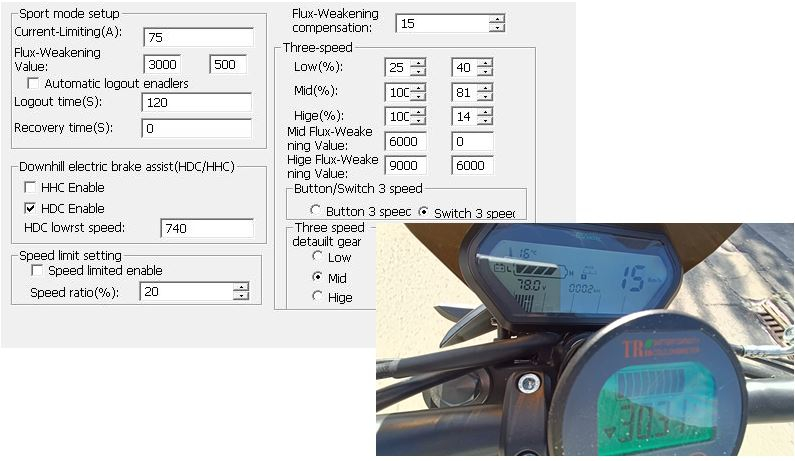
Task: Enable the Automatic logout checkbox
Action: 35,84
